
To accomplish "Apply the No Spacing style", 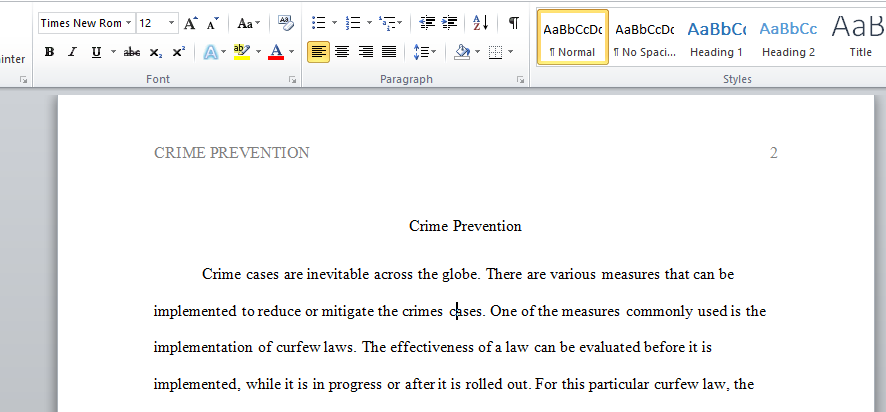I will point(645,37).
